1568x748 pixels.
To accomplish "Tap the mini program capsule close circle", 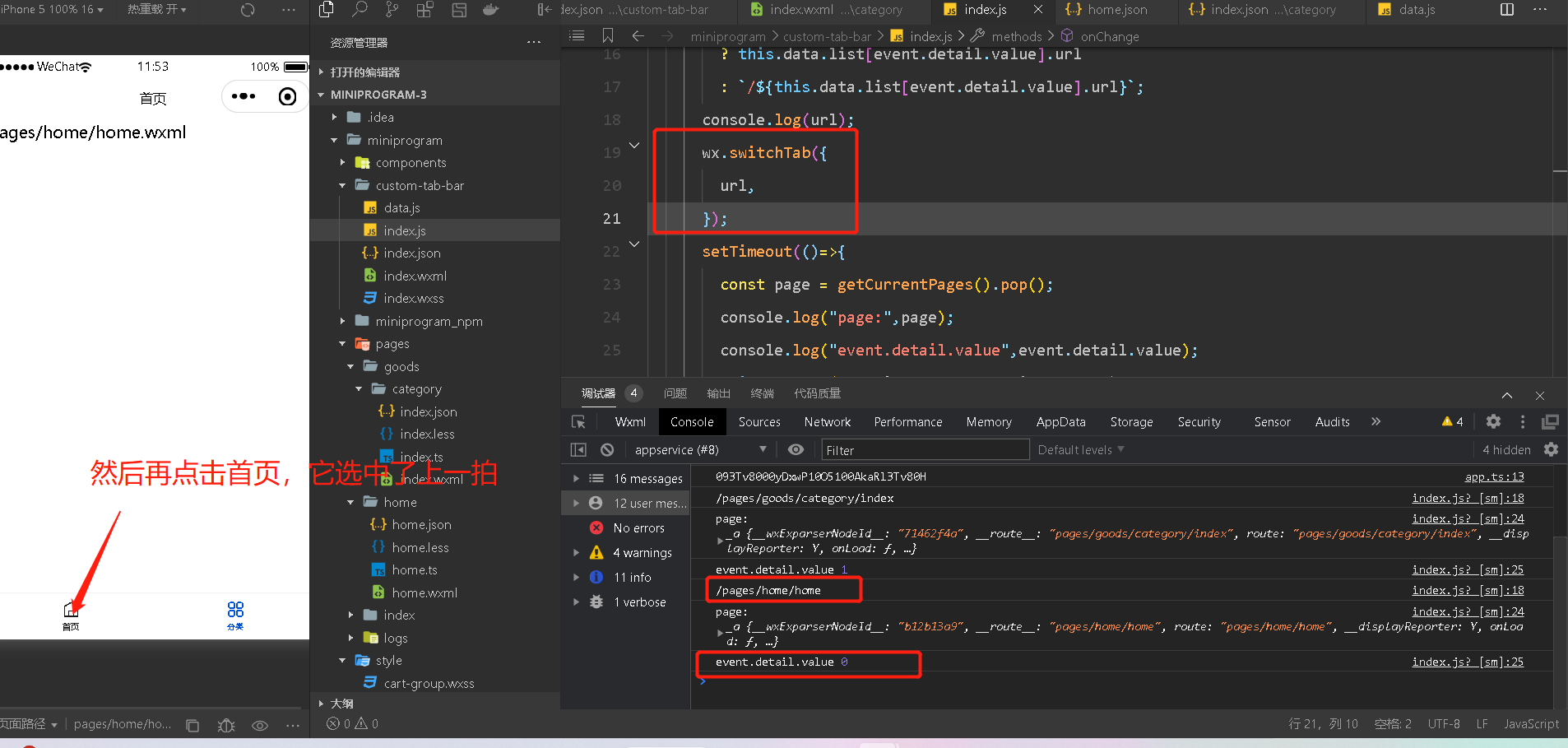I will point(288,96).
